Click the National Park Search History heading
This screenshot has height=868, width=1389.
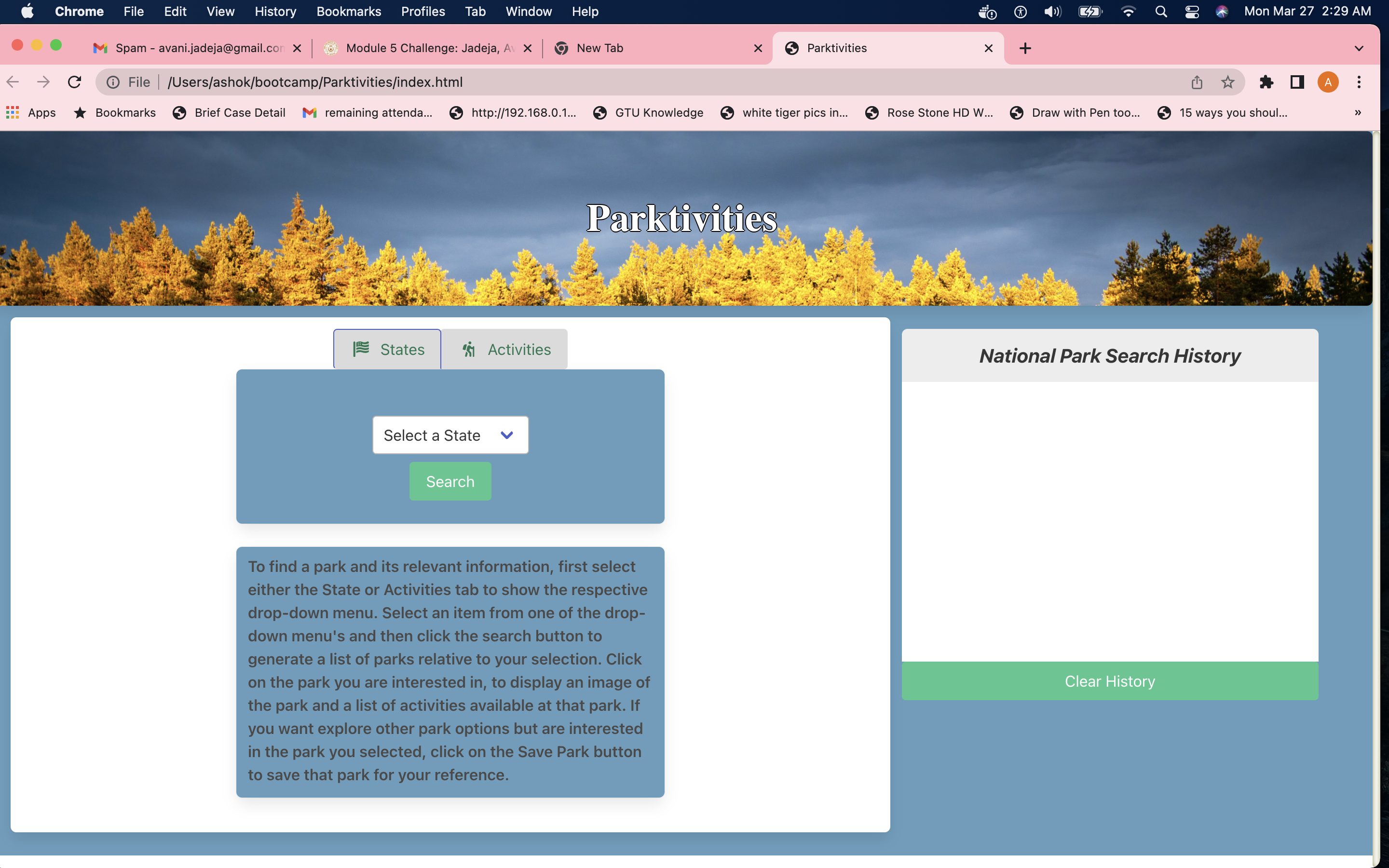[1109, 356]
